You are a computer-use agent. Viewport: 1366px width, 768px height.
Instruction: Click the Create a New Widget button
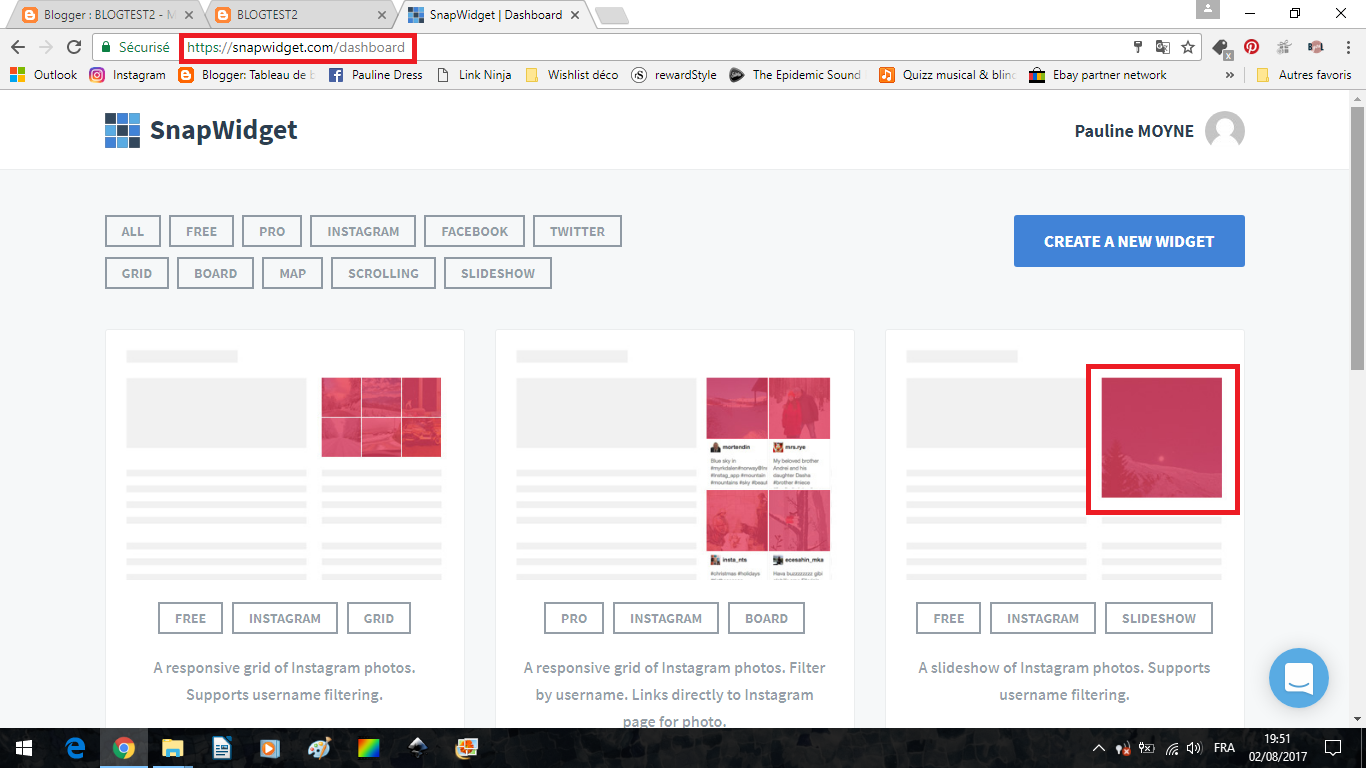(1129, 241)
